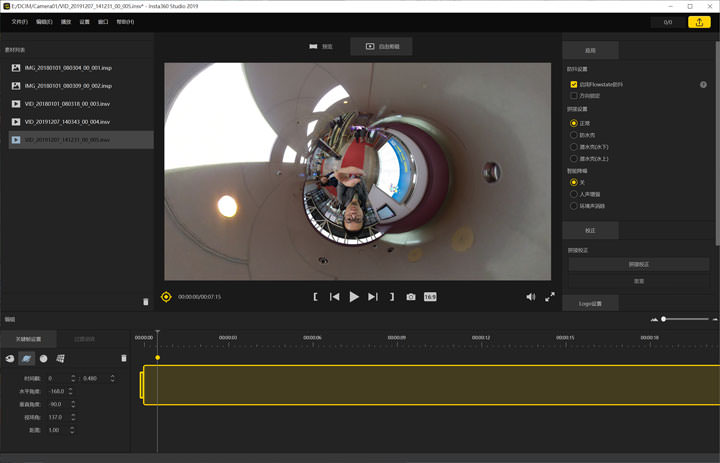Disable the FlowState stabilization checkbox
The height and width of the screenshot is (463, 720).
coord(574,85)
